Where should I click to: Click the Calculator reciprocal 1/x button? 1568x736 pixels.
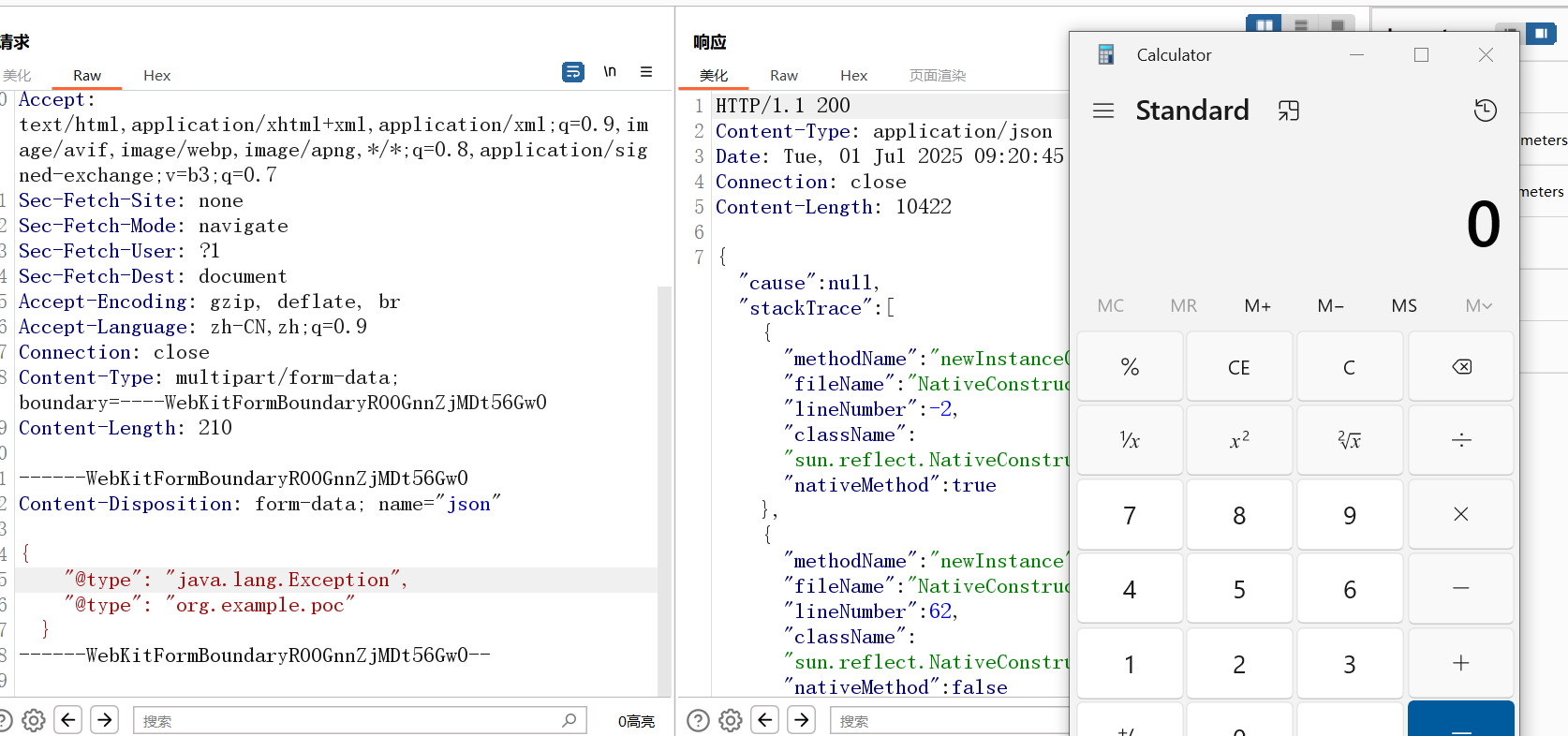pos(1130,440)
